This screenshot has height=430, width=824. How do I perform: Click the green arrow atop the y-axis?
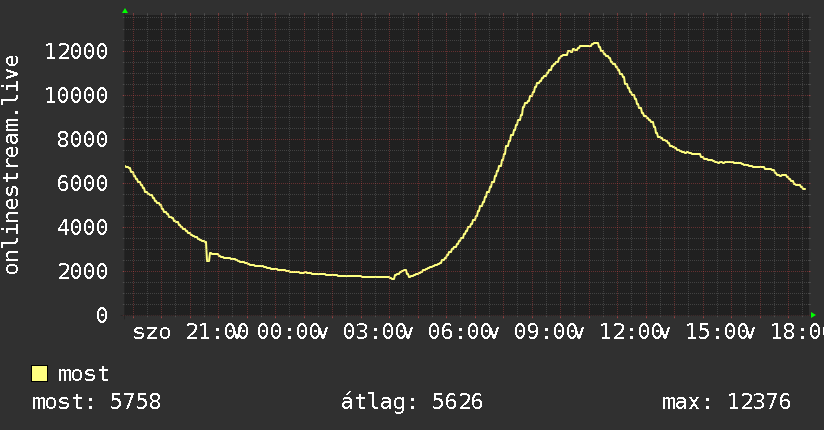[x=125, y=11]
